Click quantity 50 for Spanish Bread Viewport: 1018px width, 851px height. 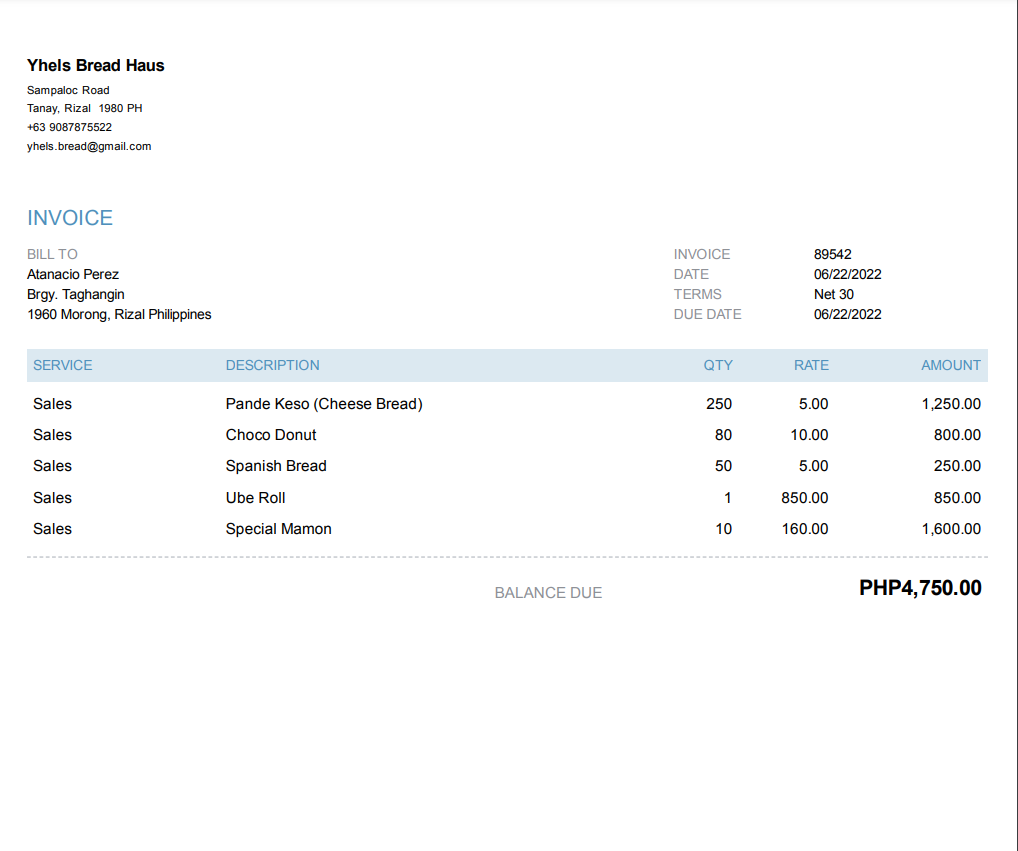coord(723,467)
